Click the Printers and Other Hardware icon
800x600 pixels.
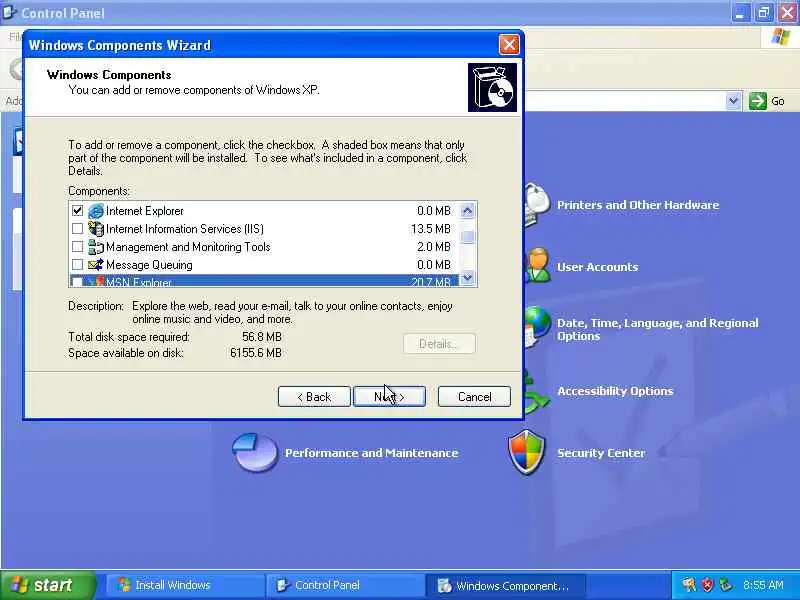click(x=537, y=204)
